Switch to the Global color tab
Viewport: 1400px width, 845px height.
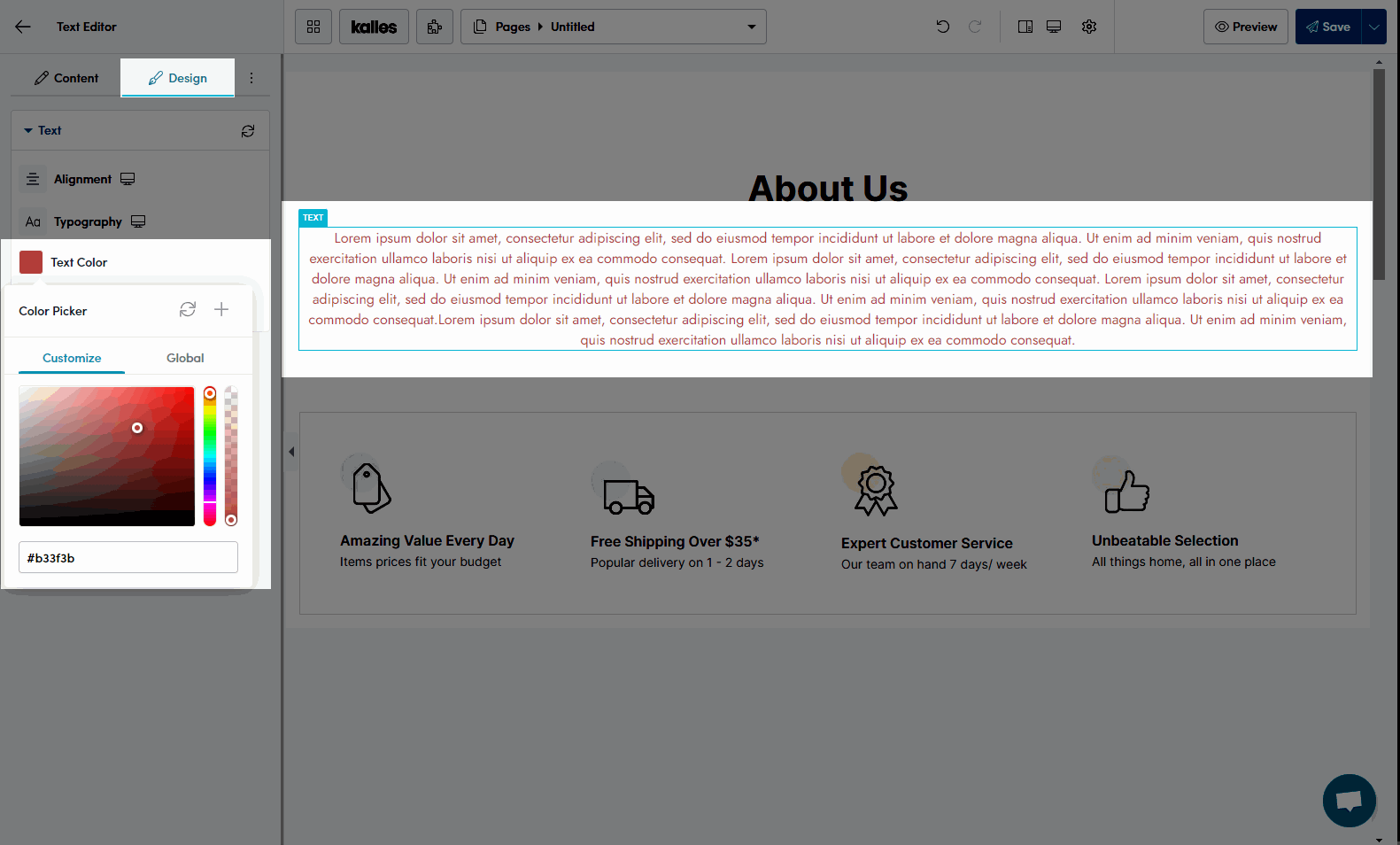point(185,358)
